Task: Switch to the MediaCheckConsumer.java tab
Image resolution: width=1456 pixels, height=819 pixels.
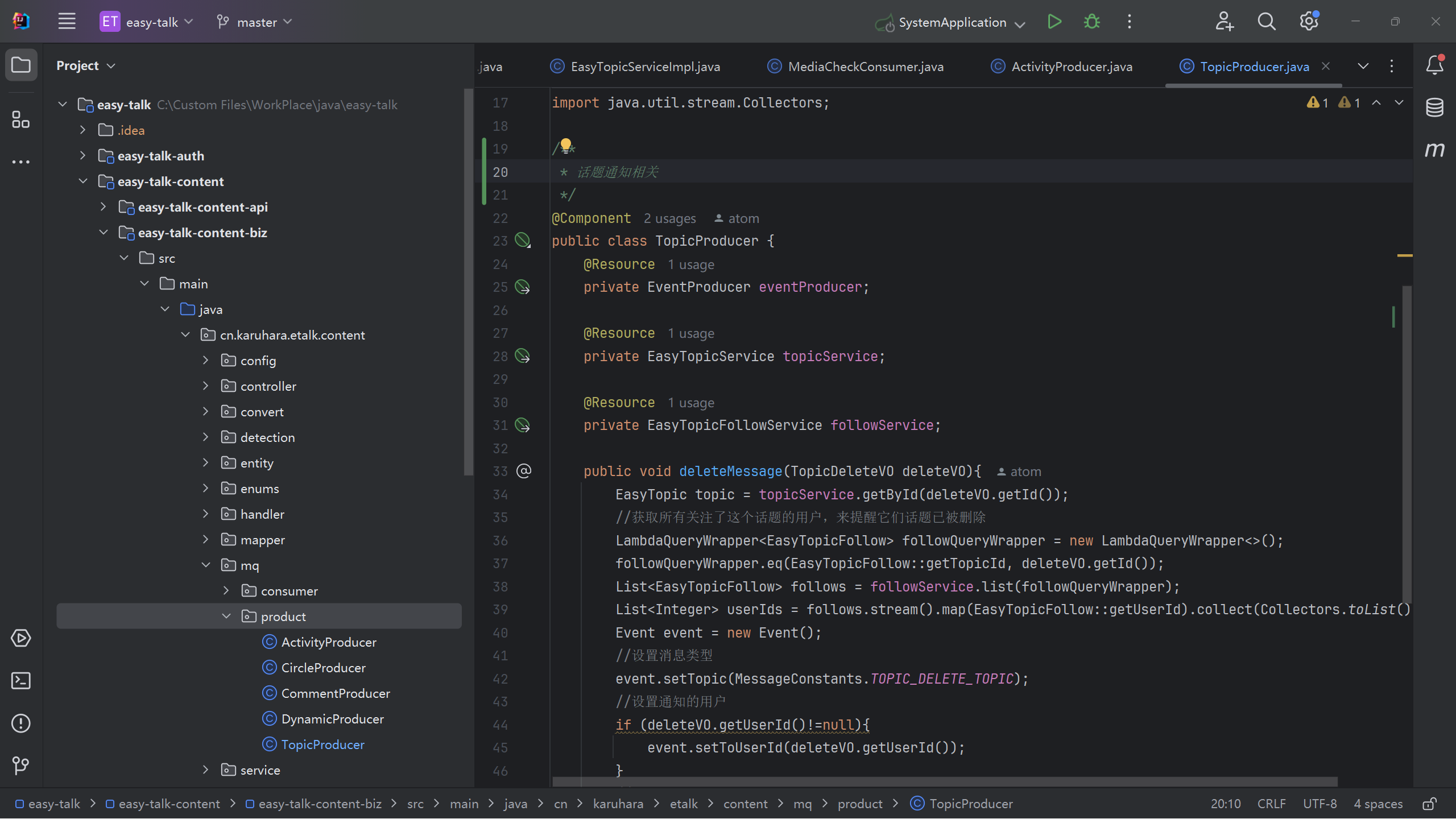Action: tap(865, 67)
